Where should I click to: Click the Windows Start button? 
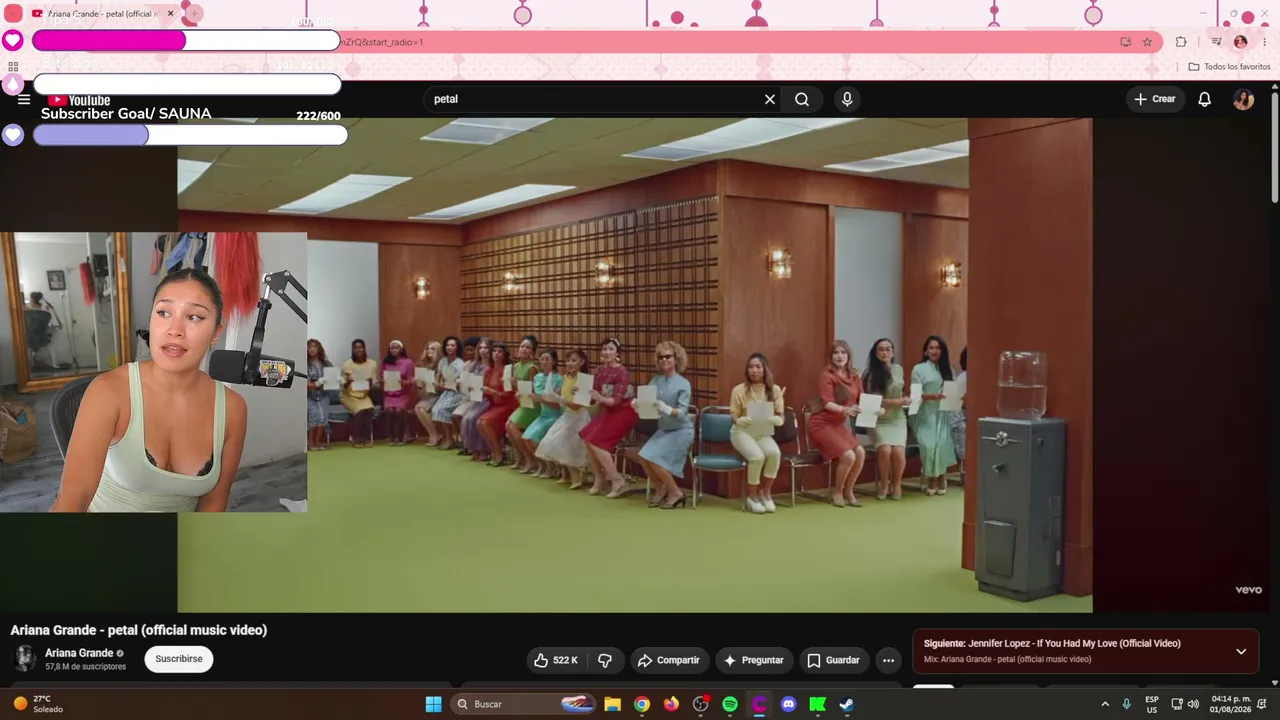click(433, 704)
